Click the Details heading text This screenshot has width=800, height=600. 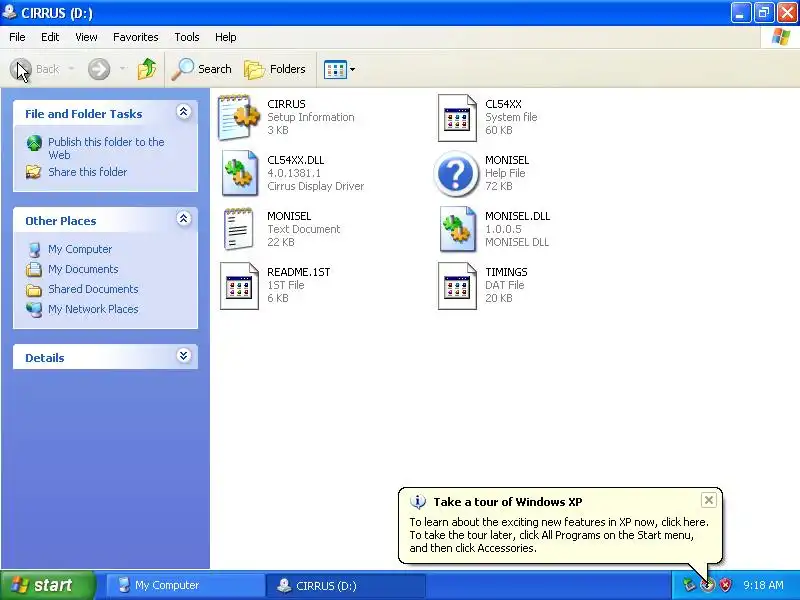pyautogui.click(x=45, y=358)
